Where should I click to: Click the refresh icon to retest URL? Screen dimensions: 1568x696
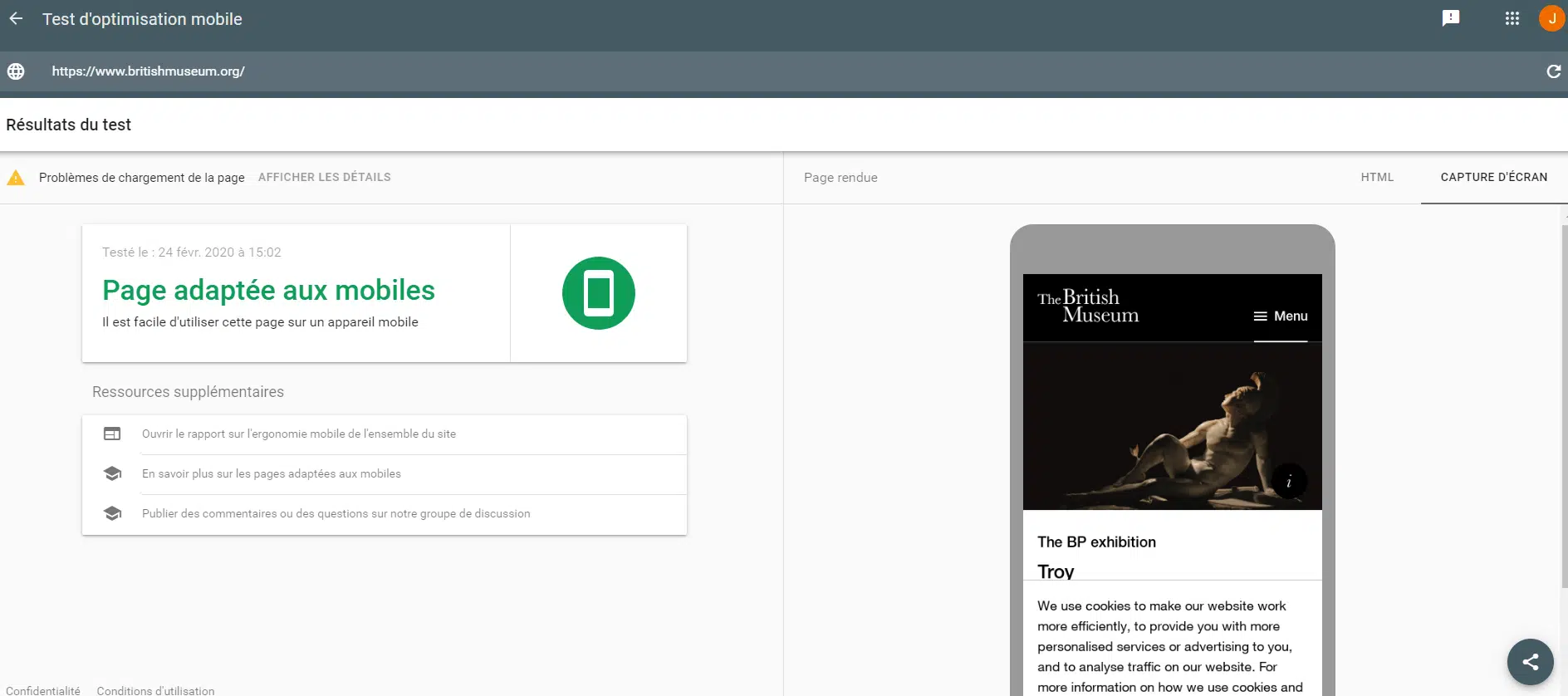coord(1552,71)
